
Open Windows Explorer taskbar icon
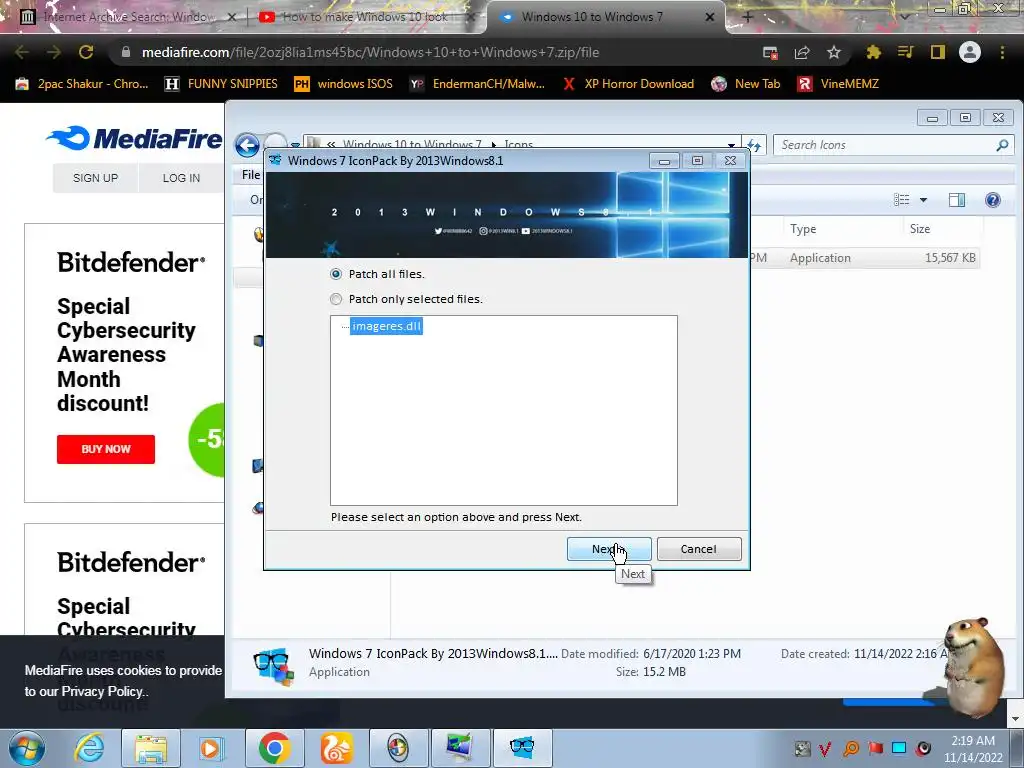[150, 748]
